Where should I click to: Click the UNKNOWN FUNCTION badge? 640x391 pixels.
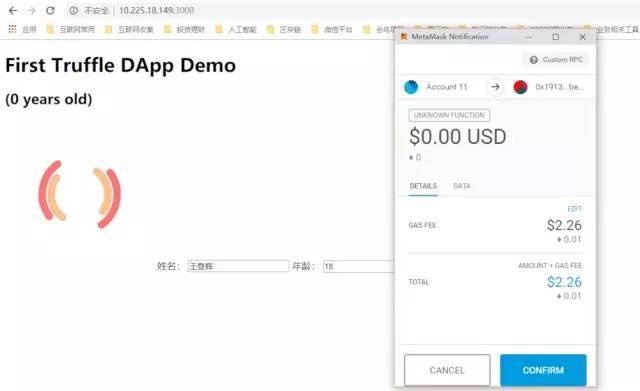(449, 116)
